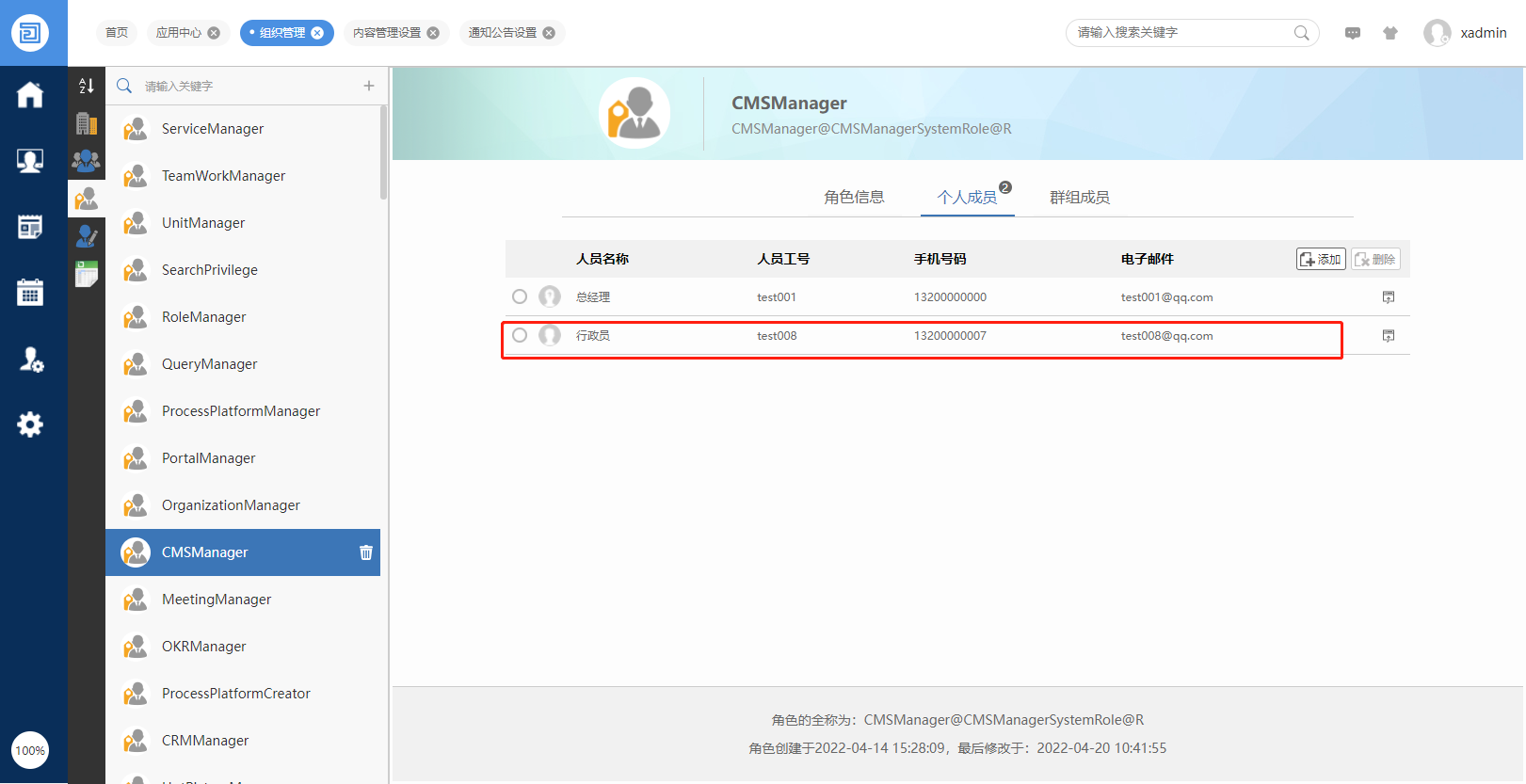Select the TeamWorkManager role
Viewport: 1526px width, 784px height.
pyautogui.click(x=243, y=176)
